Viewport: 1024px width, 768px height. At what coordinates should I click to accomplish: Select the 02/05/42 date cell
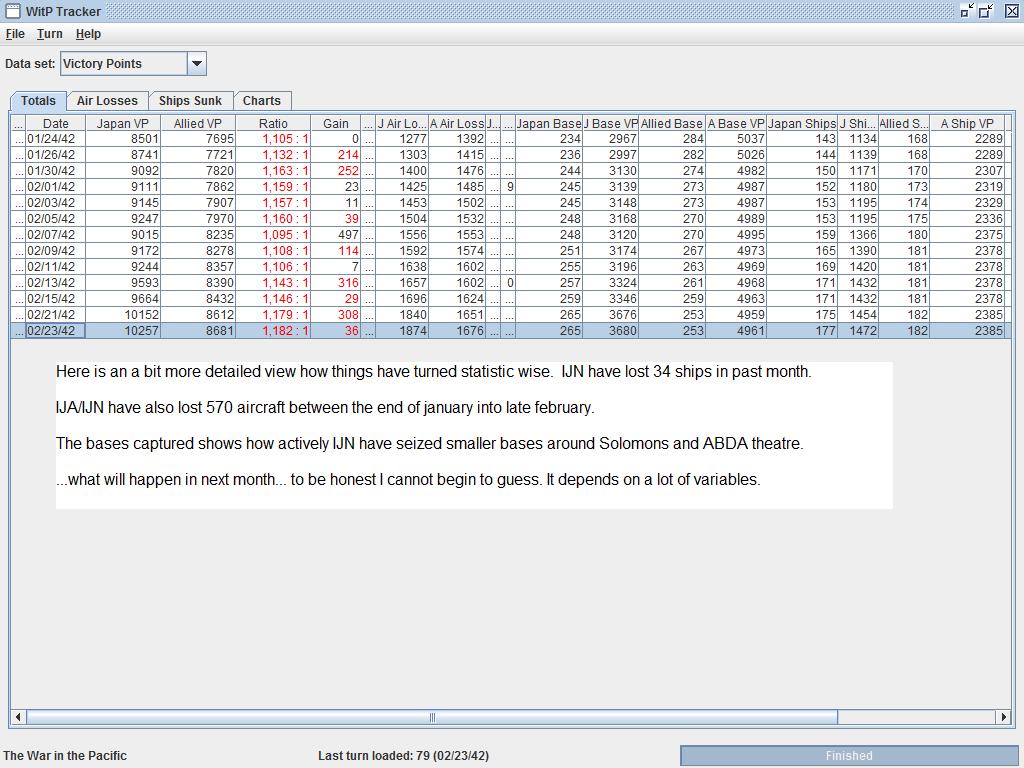(56, 219)
